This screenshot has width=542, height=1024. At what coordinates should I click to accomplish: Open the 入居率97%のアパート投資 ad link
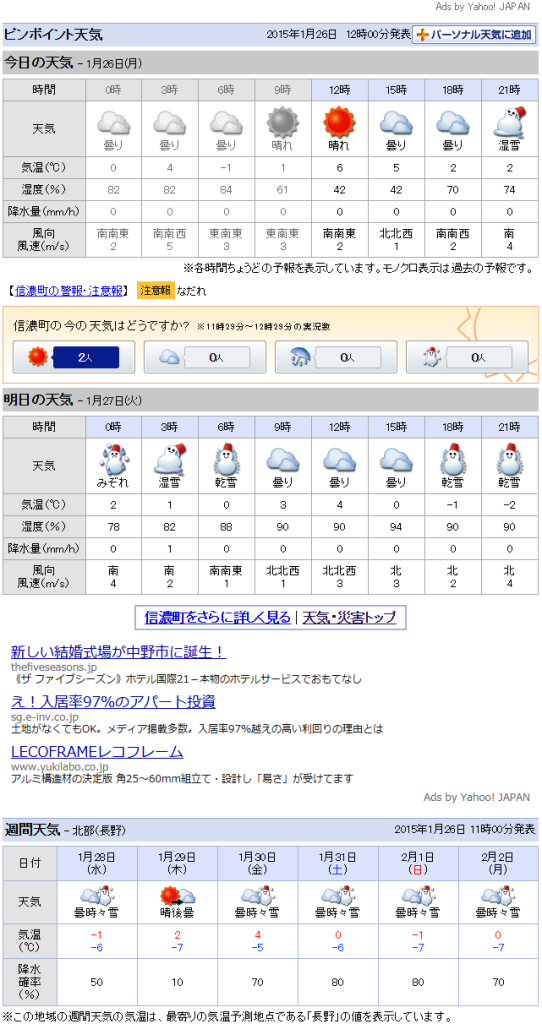click(113, 702)
